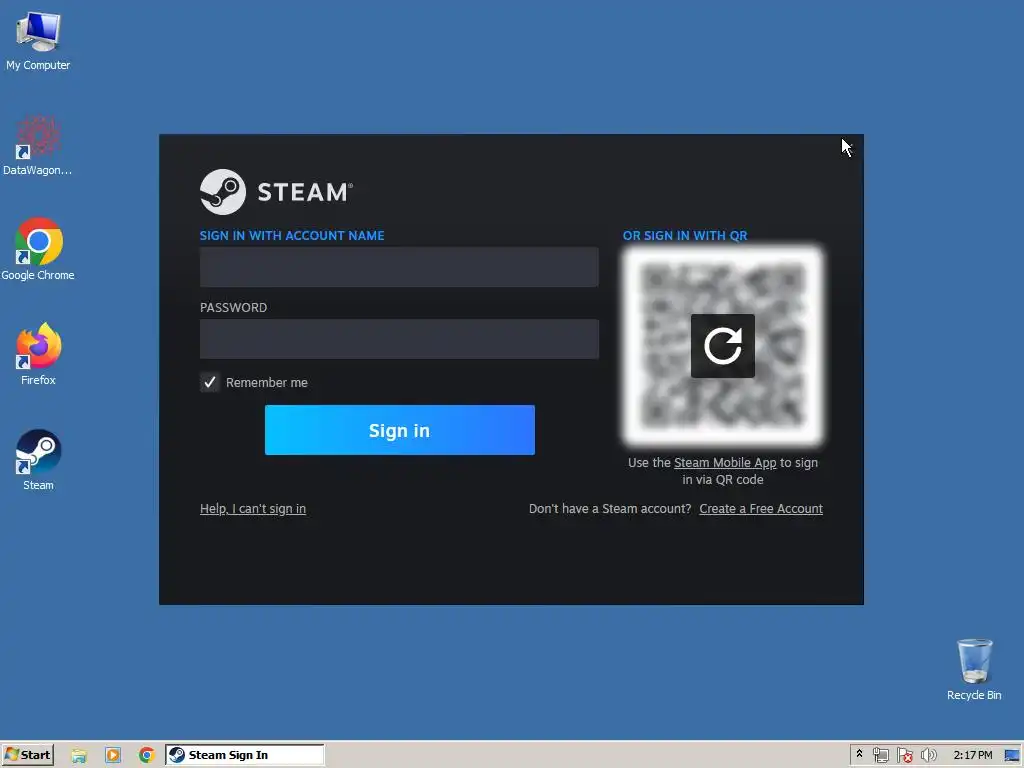Click the volume speaker tray icon

[928, 755]
